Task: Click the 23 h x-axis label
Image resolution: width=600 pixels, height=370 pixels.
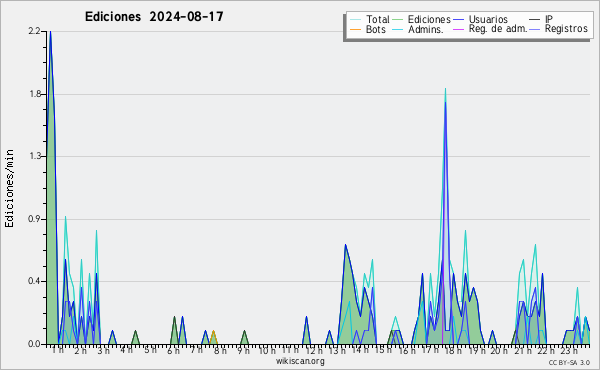Action: 569,350
